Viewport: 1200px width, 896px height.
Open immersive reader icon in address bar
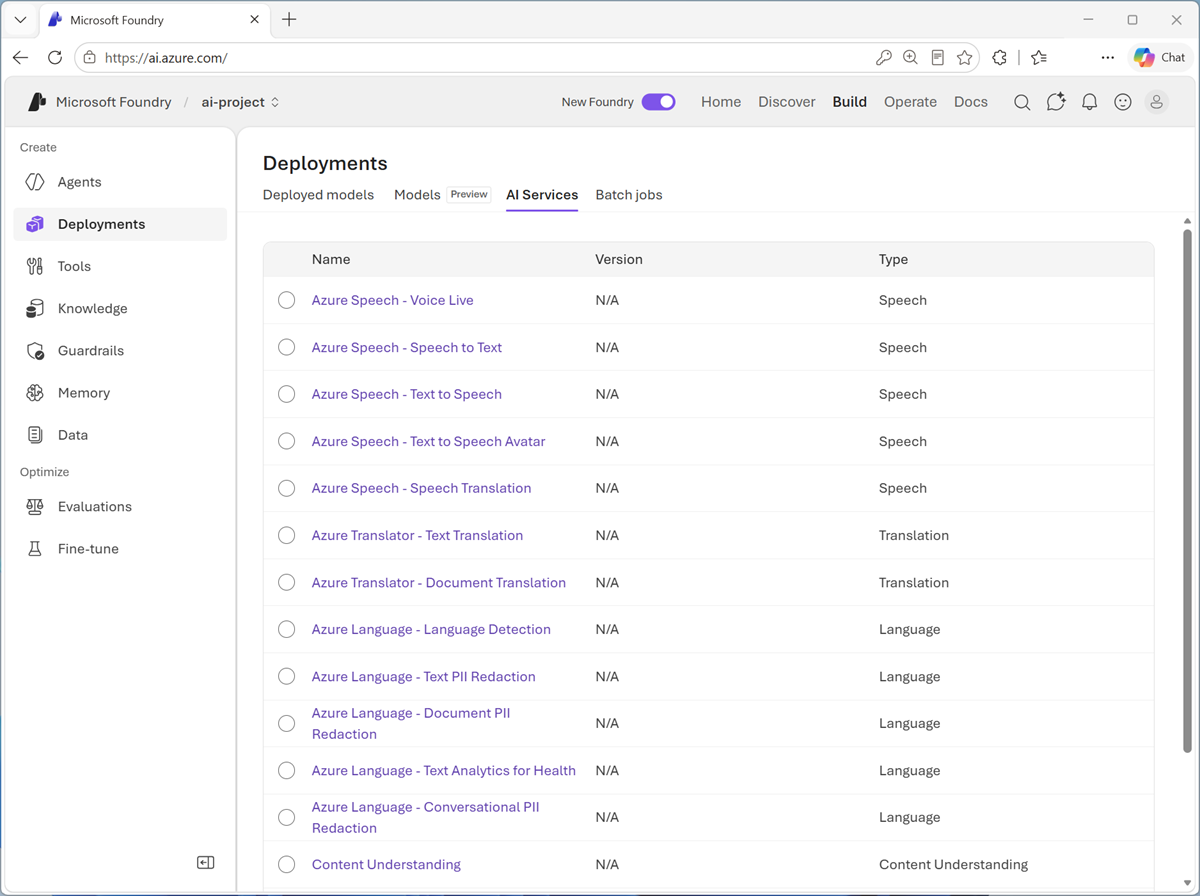coord(937,58)
